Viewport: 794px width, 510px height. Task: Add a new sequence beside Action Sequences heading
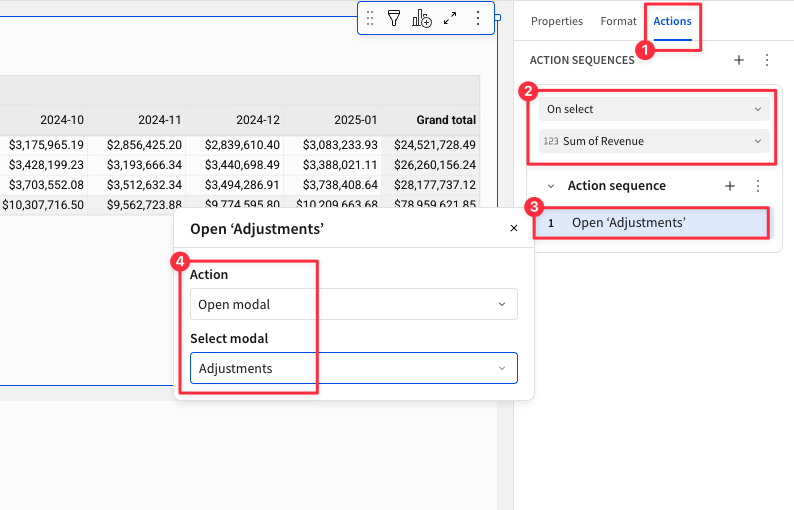pyautogui.click(x=739, y=60)
